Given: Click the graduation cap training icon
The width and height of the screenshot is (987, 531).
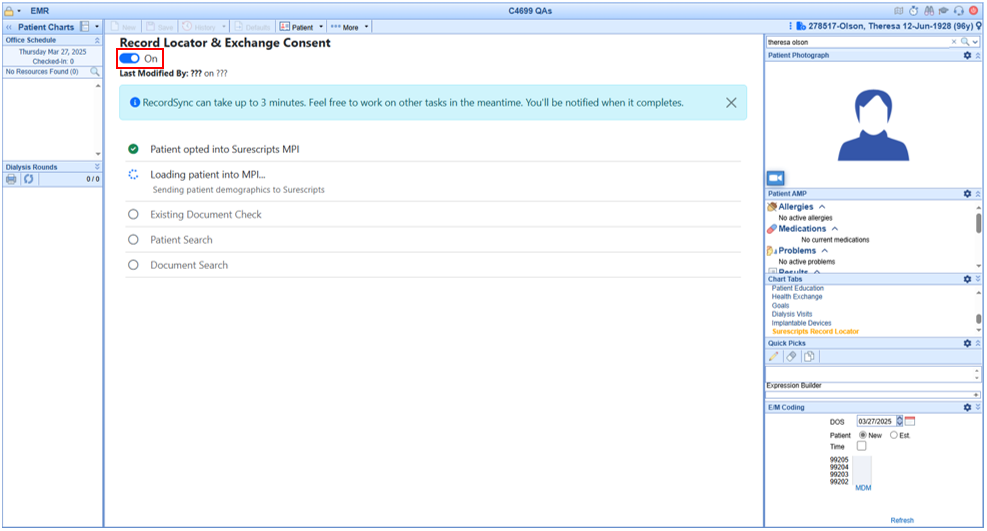Looking at the screenshot, I should click(943, 11).
